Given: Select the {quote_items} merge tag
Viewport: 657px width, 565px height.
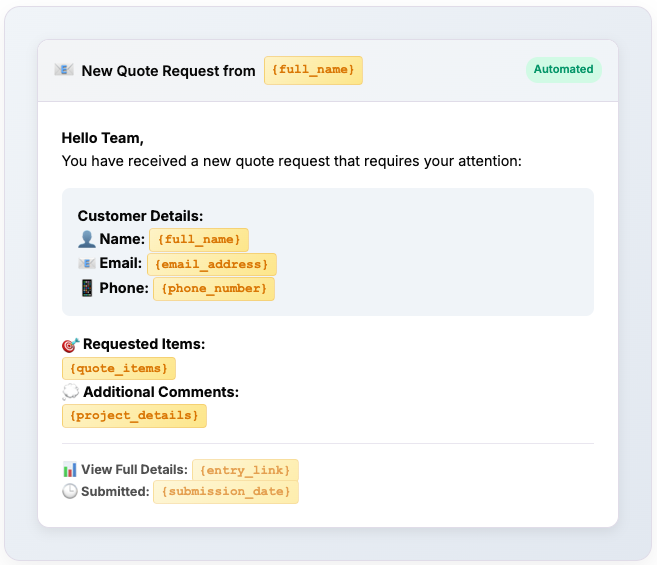Looking at the screenshot, I should pos(119,368).
